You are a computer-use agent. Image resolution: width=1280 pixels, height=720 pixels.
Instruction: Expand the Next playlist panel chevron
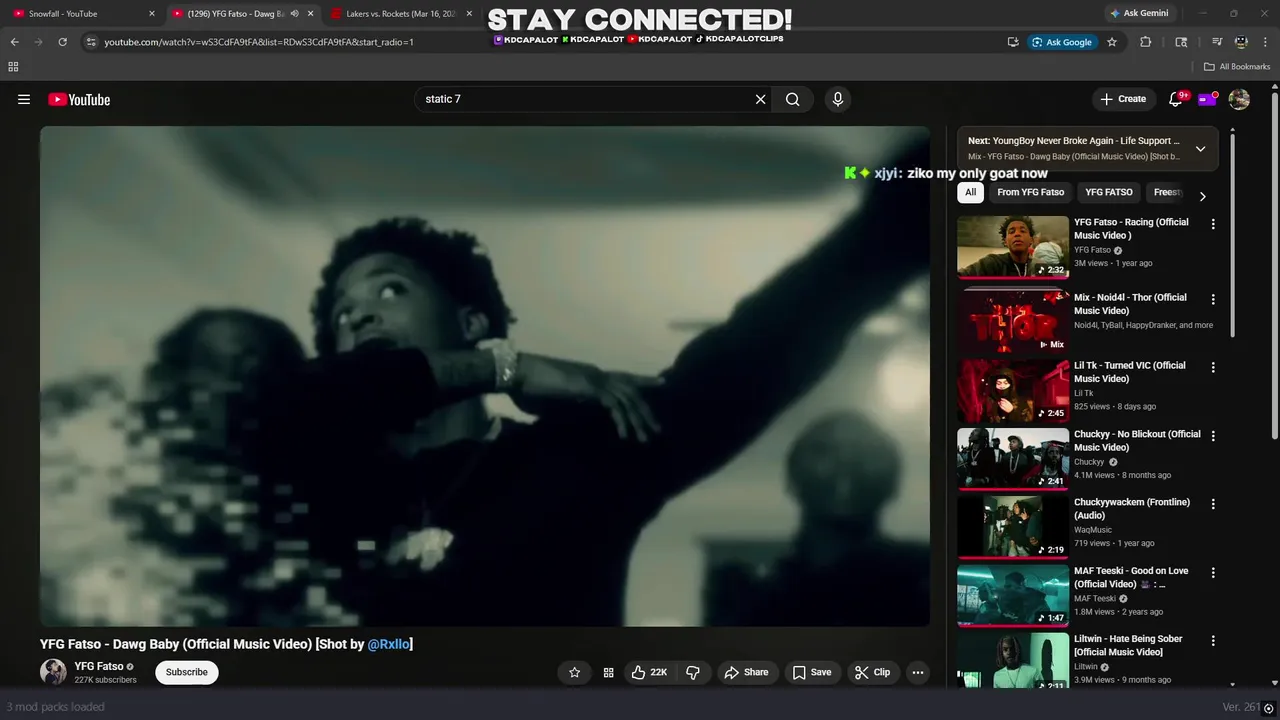(x=1201, y=149)
